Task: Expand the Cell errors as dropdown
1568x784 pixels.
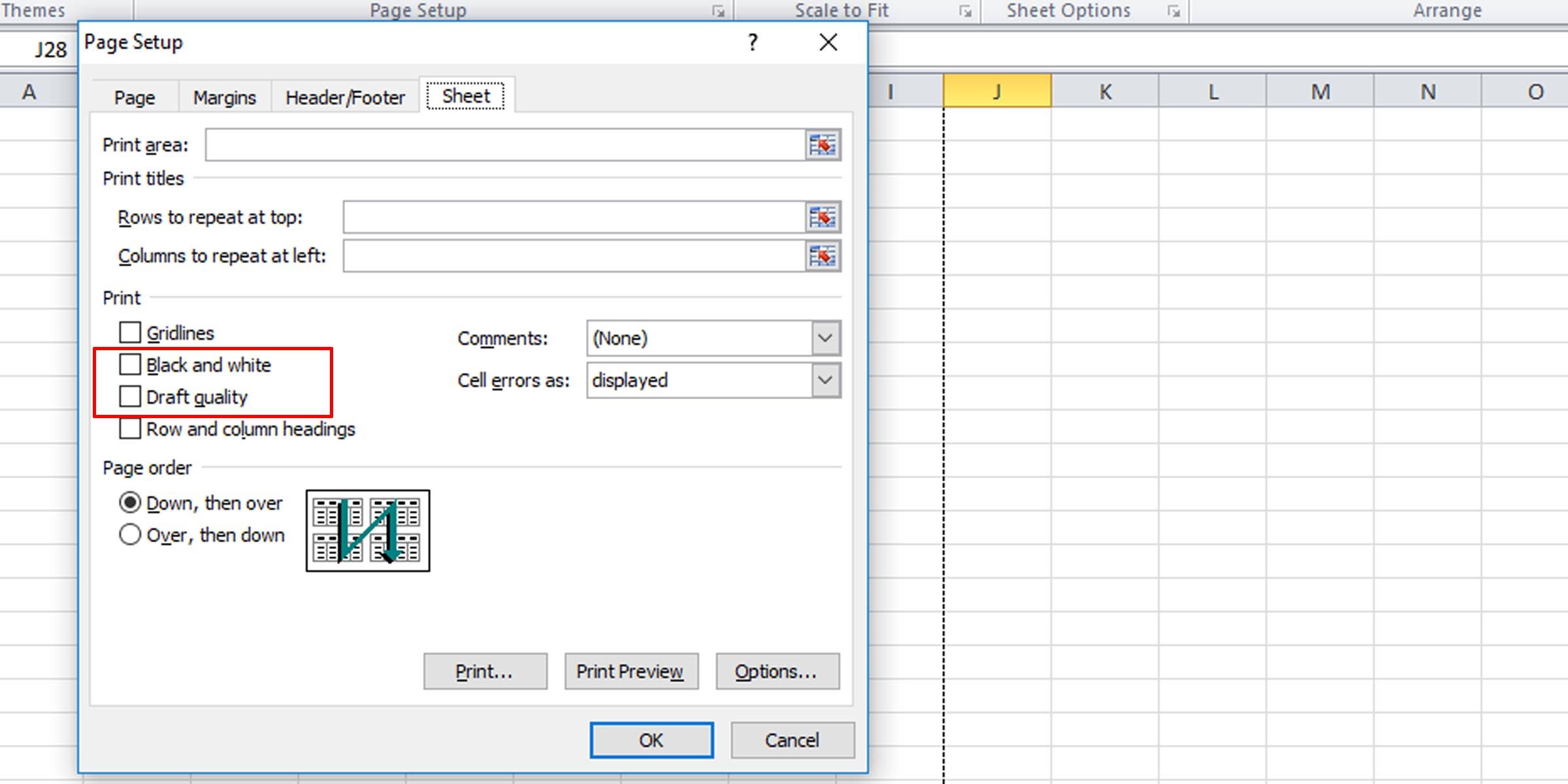Action: 827,381
